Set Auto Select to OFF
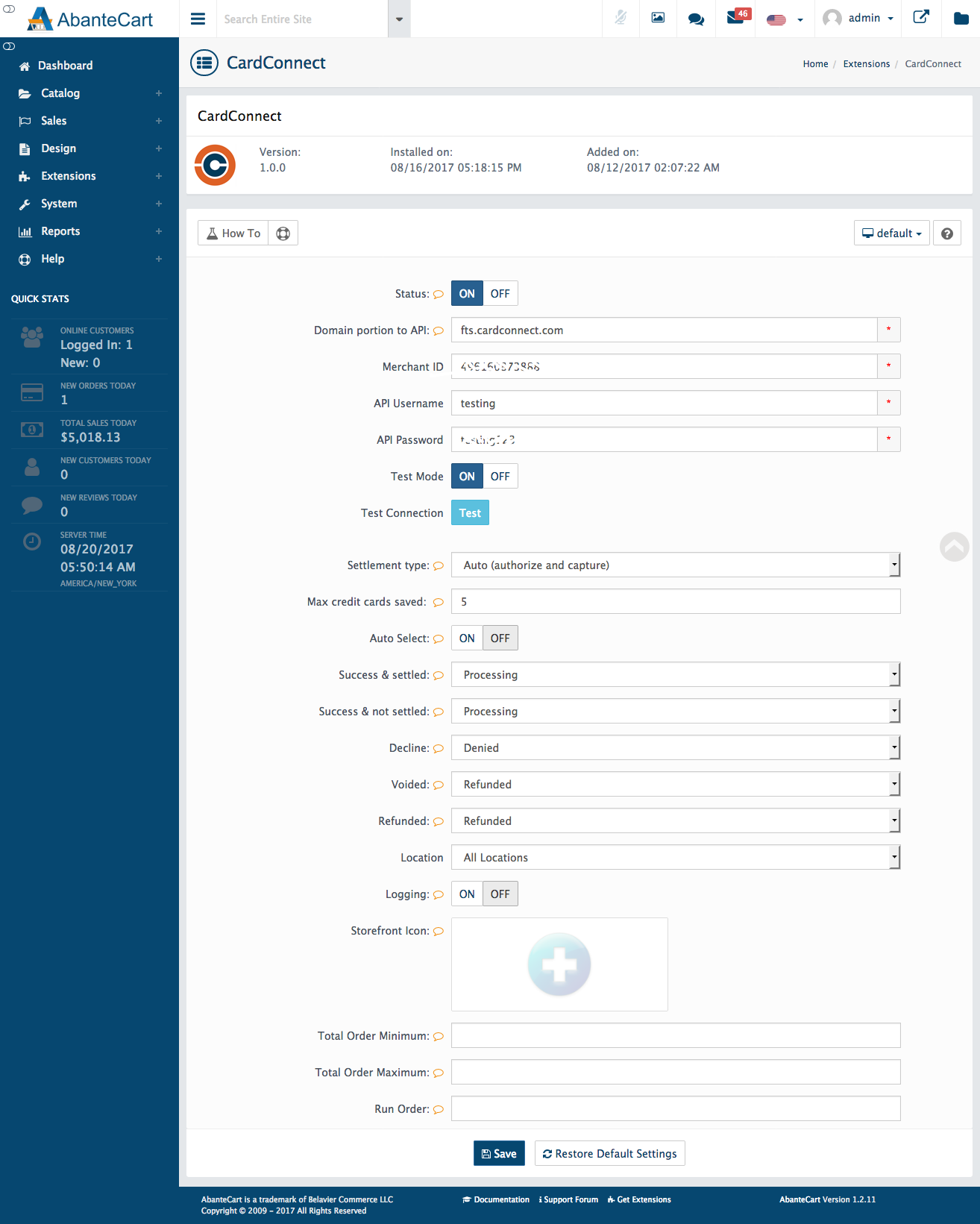 pyautogui.click(x=500, y=638)
